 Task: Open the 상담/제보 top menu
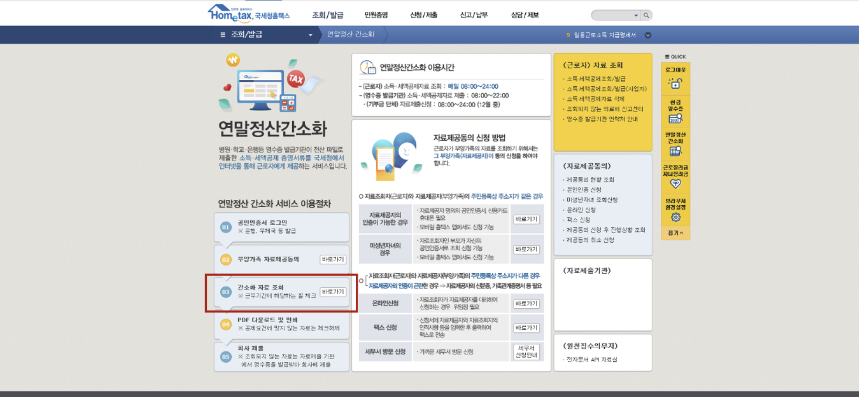pos(524,15)
